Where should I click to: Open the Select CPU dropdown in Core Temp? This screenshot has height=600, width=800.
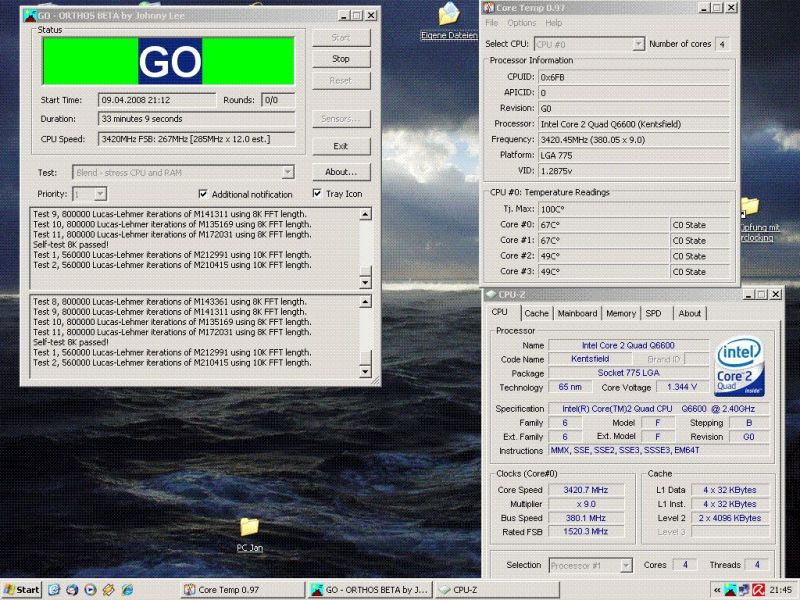[x=637, y=44]
